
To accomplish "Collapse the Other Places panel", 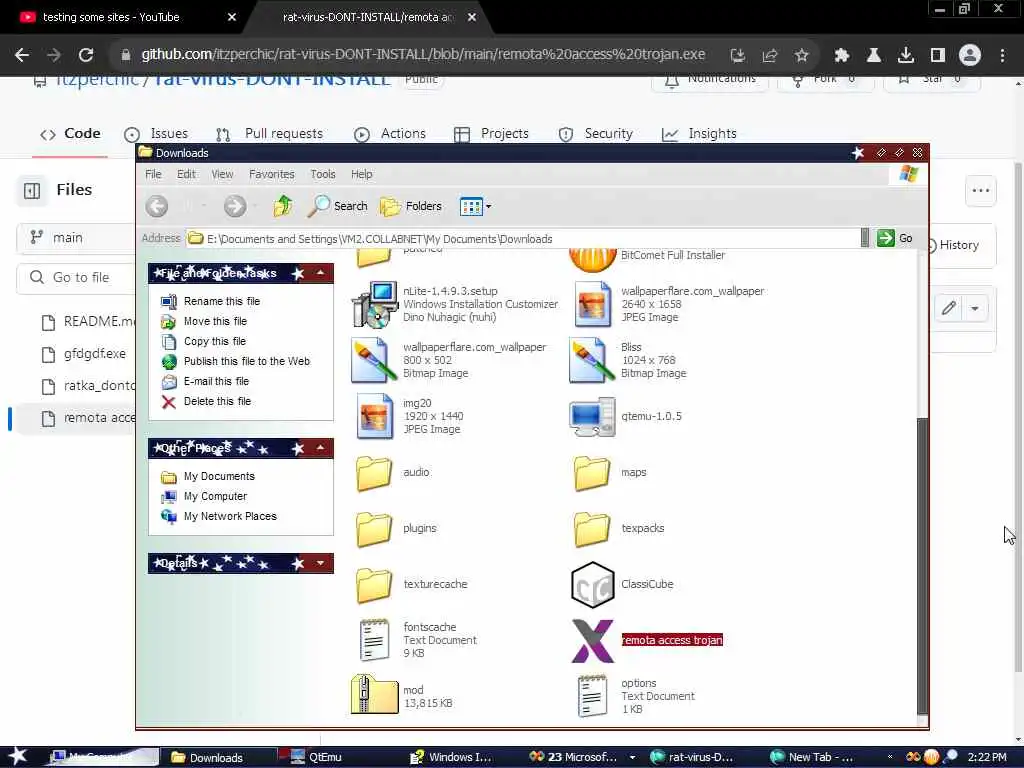I will [x=321, y=448].
